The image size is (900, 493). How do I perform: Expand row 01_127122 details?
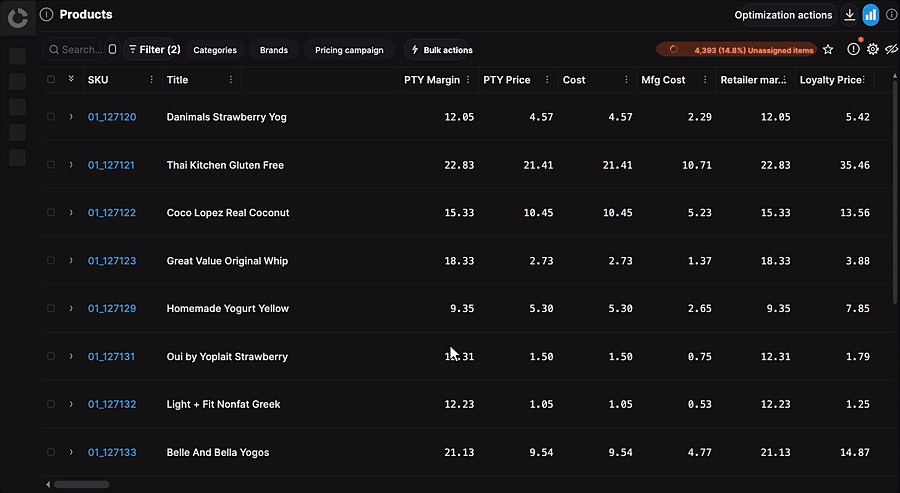click(71, 212)
